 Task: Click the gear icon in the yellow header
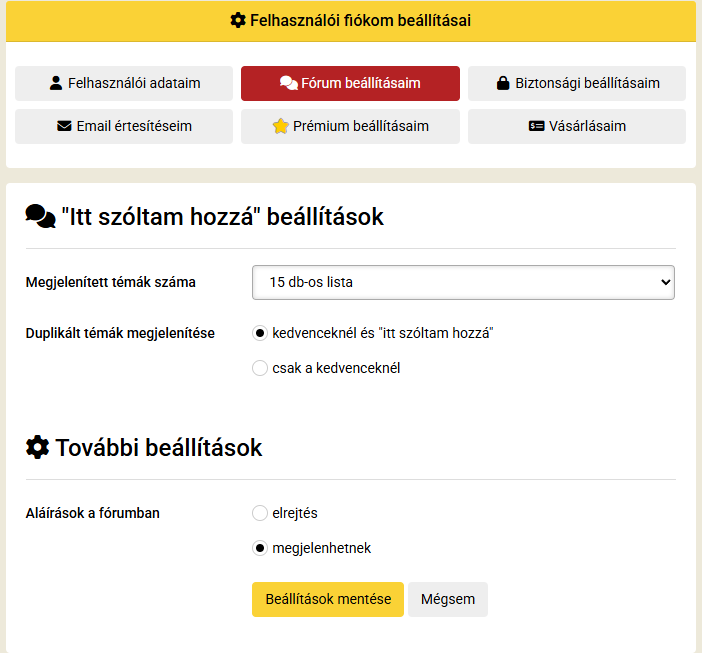click(238, 20)
